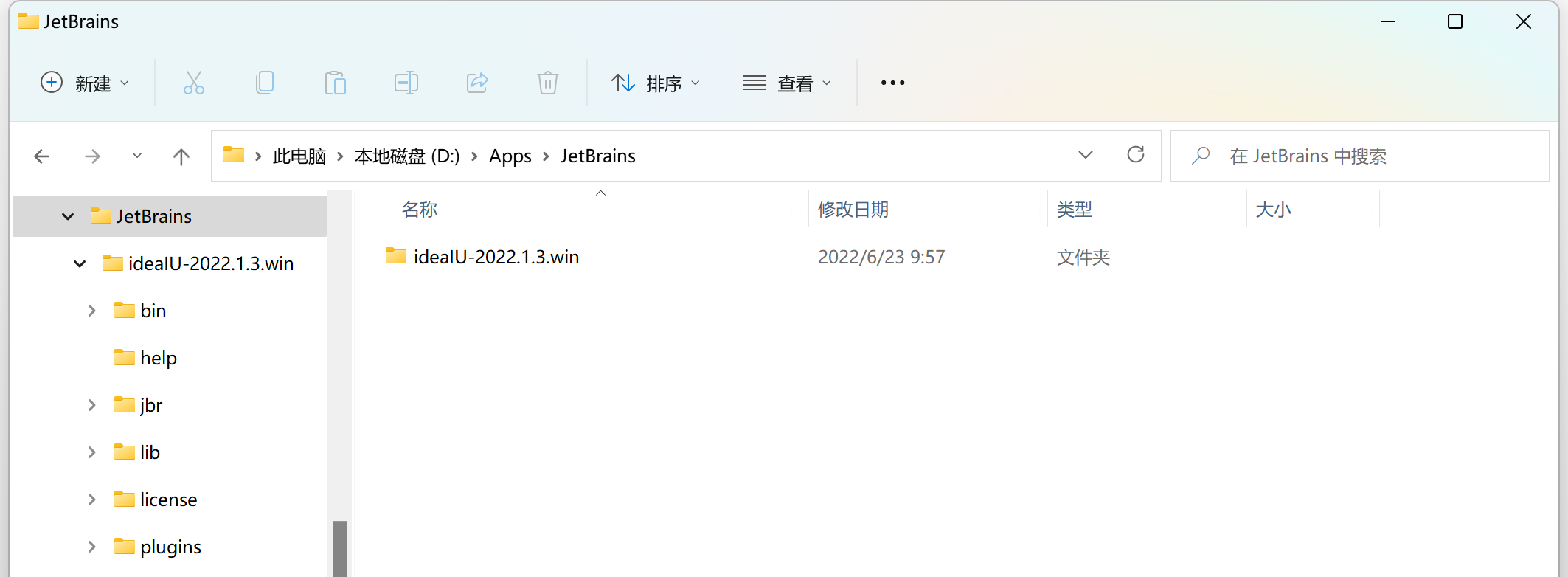
Task: Expand the license folder node
Action: point(91,500)
